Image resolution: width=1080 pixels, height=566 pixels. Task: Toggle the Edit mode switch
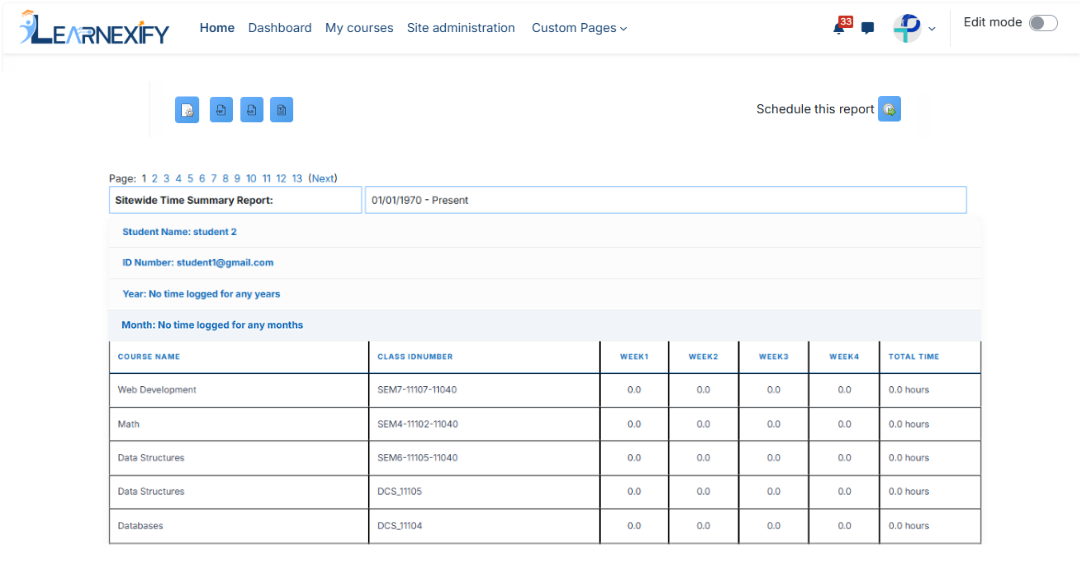(x=1043, y=23)
